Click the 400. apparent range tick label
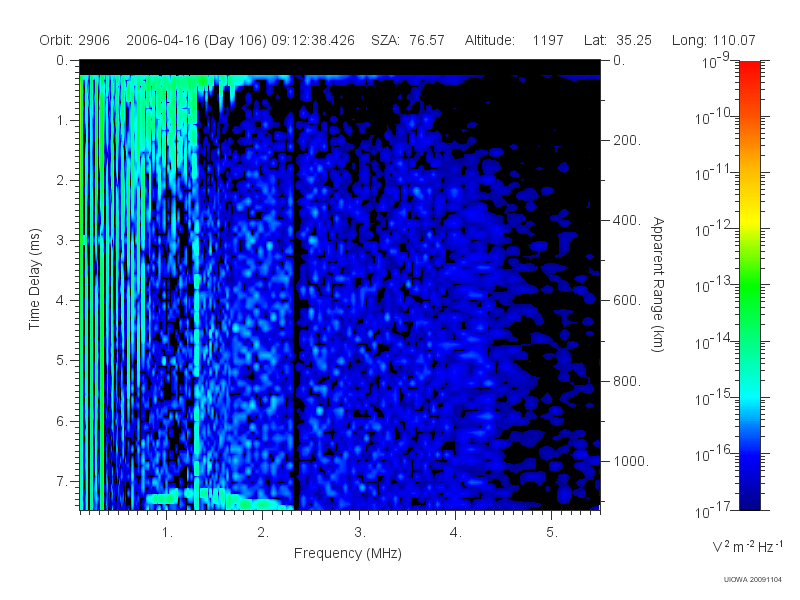800x600 pixels. (x=627, y=220)
